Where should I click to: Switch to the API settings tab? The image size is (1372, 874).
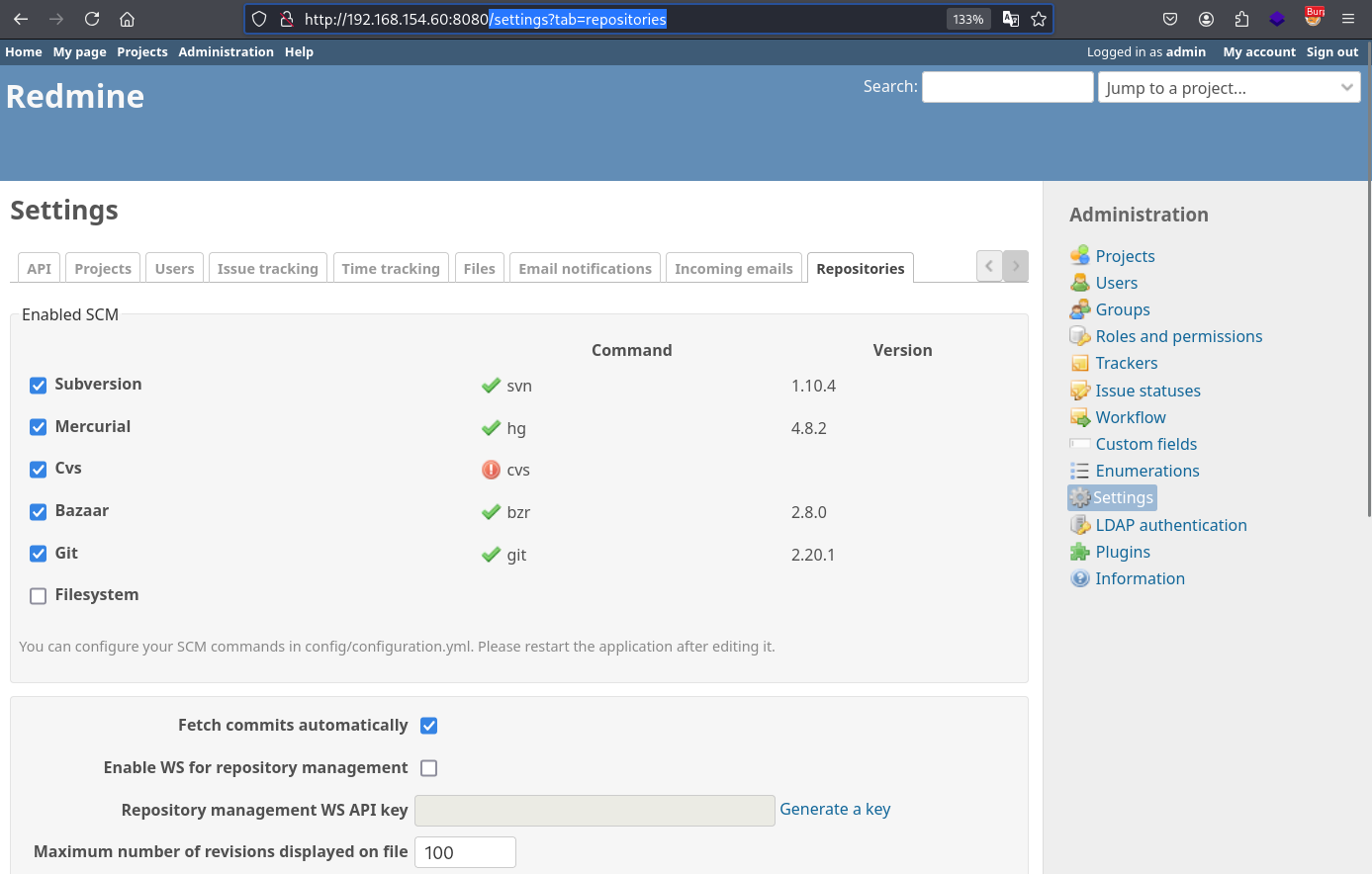point(40,268)
